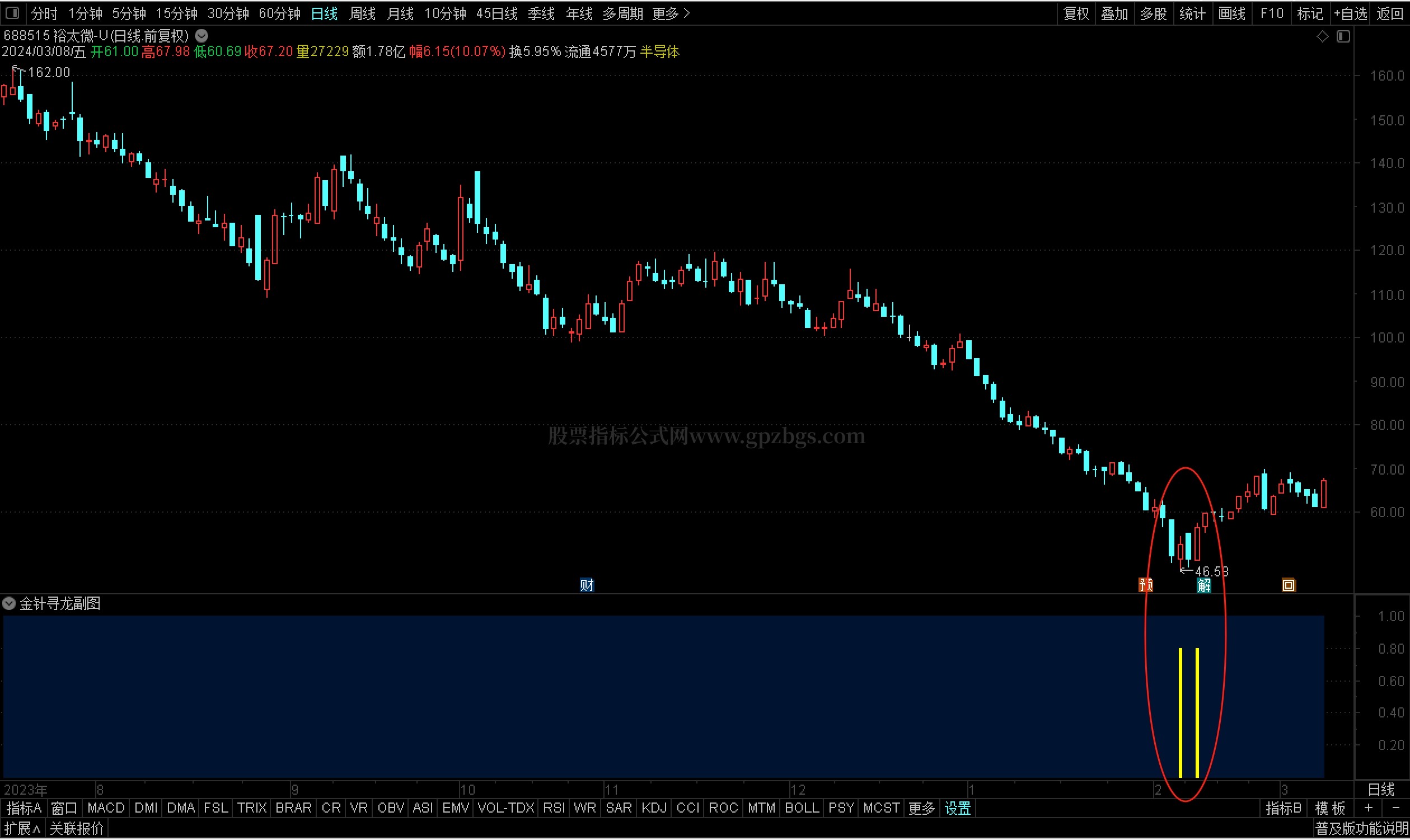Image resolution: width=1410 pixels, height=840 pixels.
Task: Select the 日线 daily period
Action: 324,13
